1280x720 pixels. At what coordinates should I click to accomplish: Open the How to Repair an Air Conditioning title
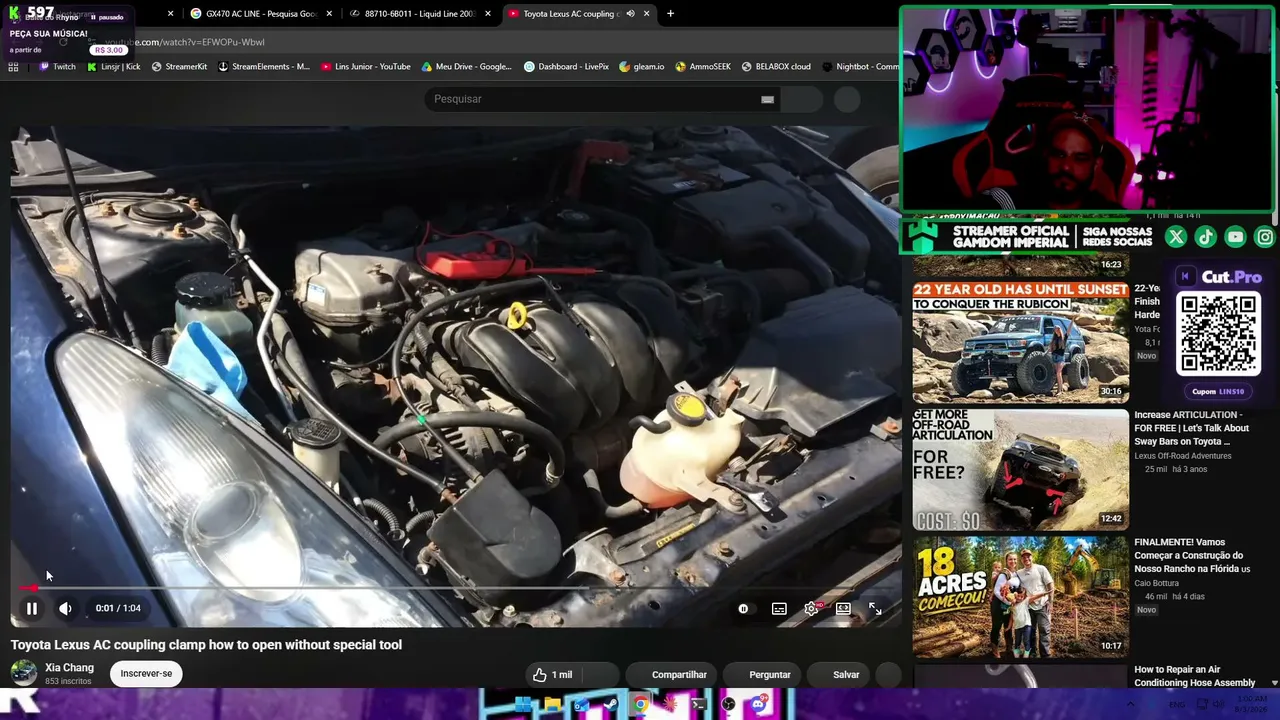pos(1194,676)
